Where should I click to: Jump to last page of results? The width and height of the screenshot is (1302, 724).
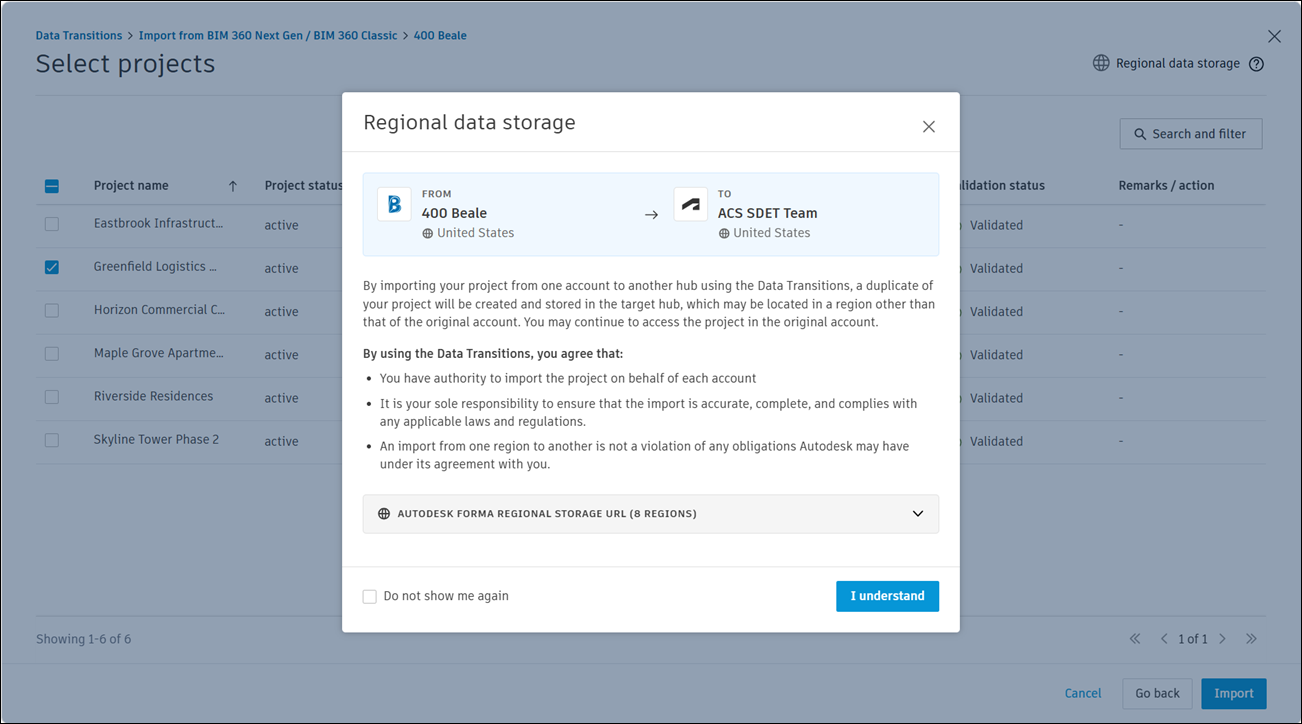tap(1251, 639)
